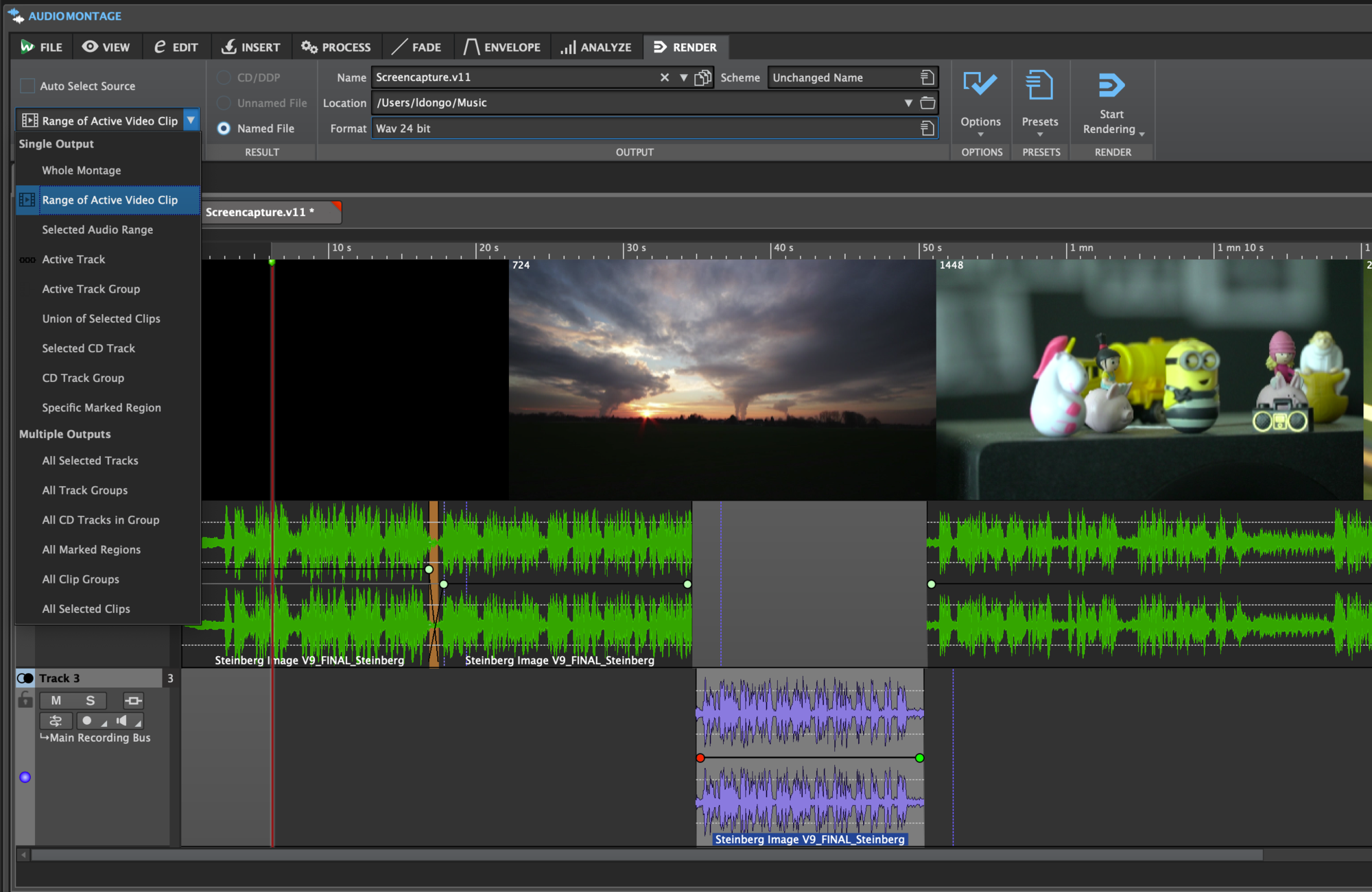Click the routing icon on Track 3
This screenshot has width=1372, height=892.
tap(56, 721)
